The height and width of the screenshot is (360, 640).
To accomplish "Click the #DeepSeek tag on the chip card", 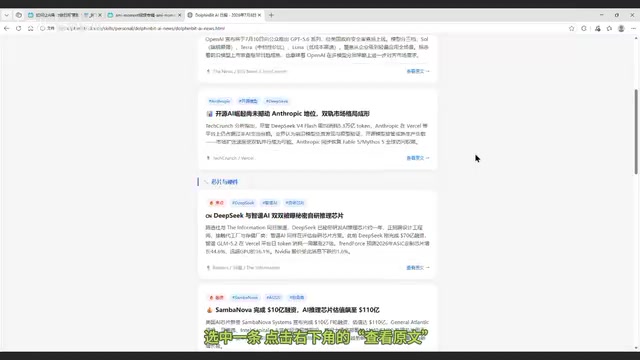I will point(243,203).
